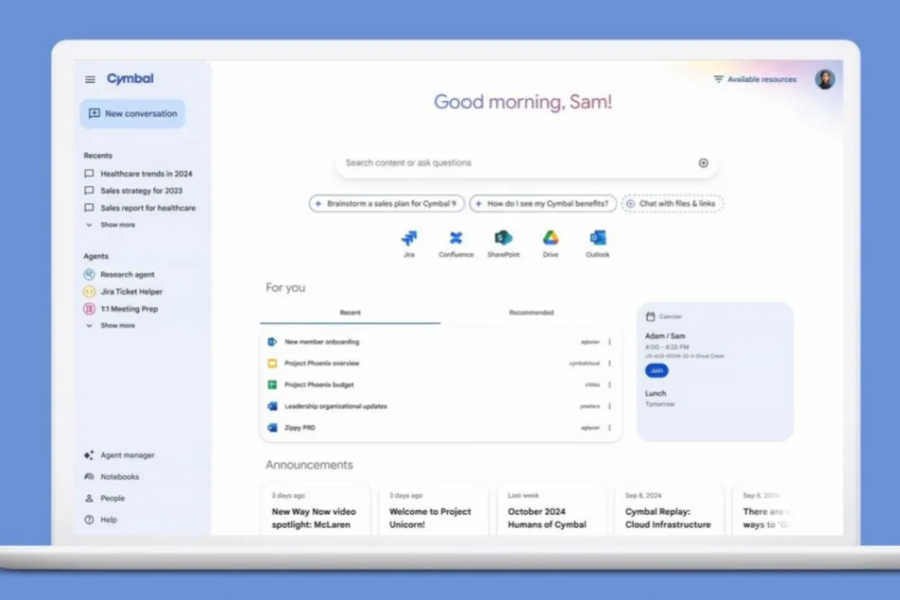The image size is (900, 600).
Task: Join the Adam / Sam meeting
Action: [x=657, y=371]
